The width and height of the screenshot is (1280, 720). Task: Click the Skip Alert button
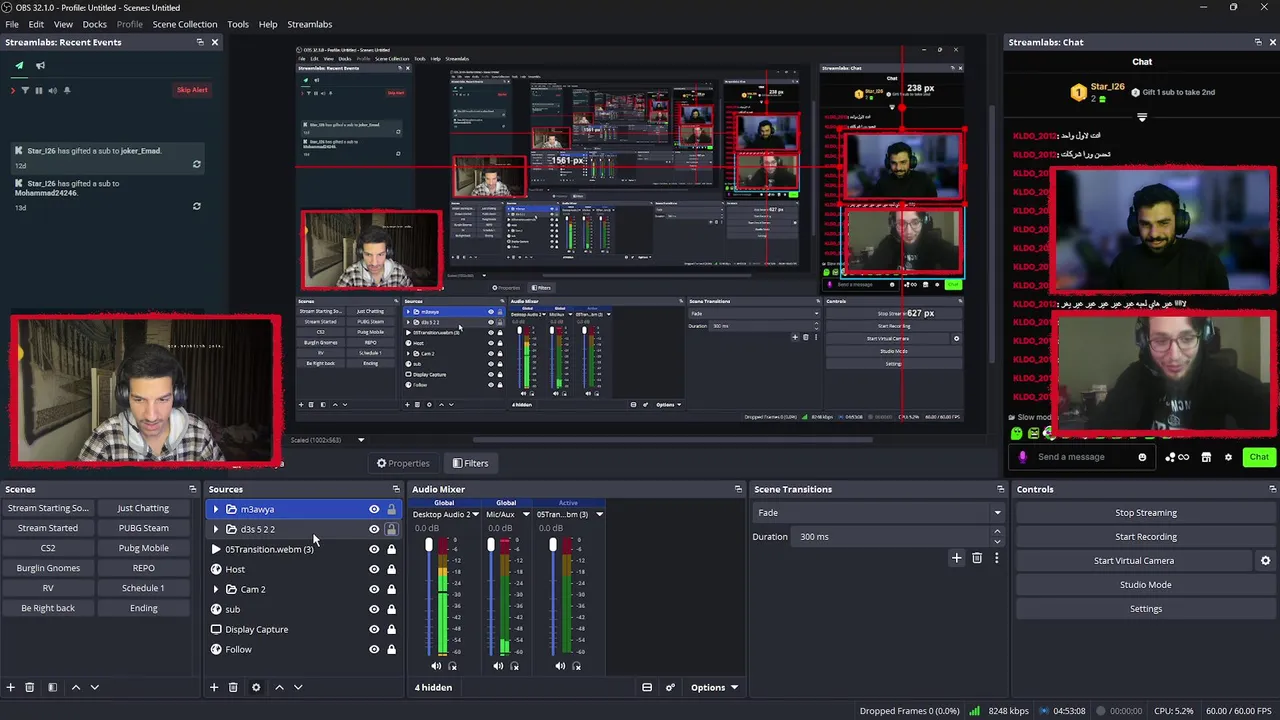[192, 90]
